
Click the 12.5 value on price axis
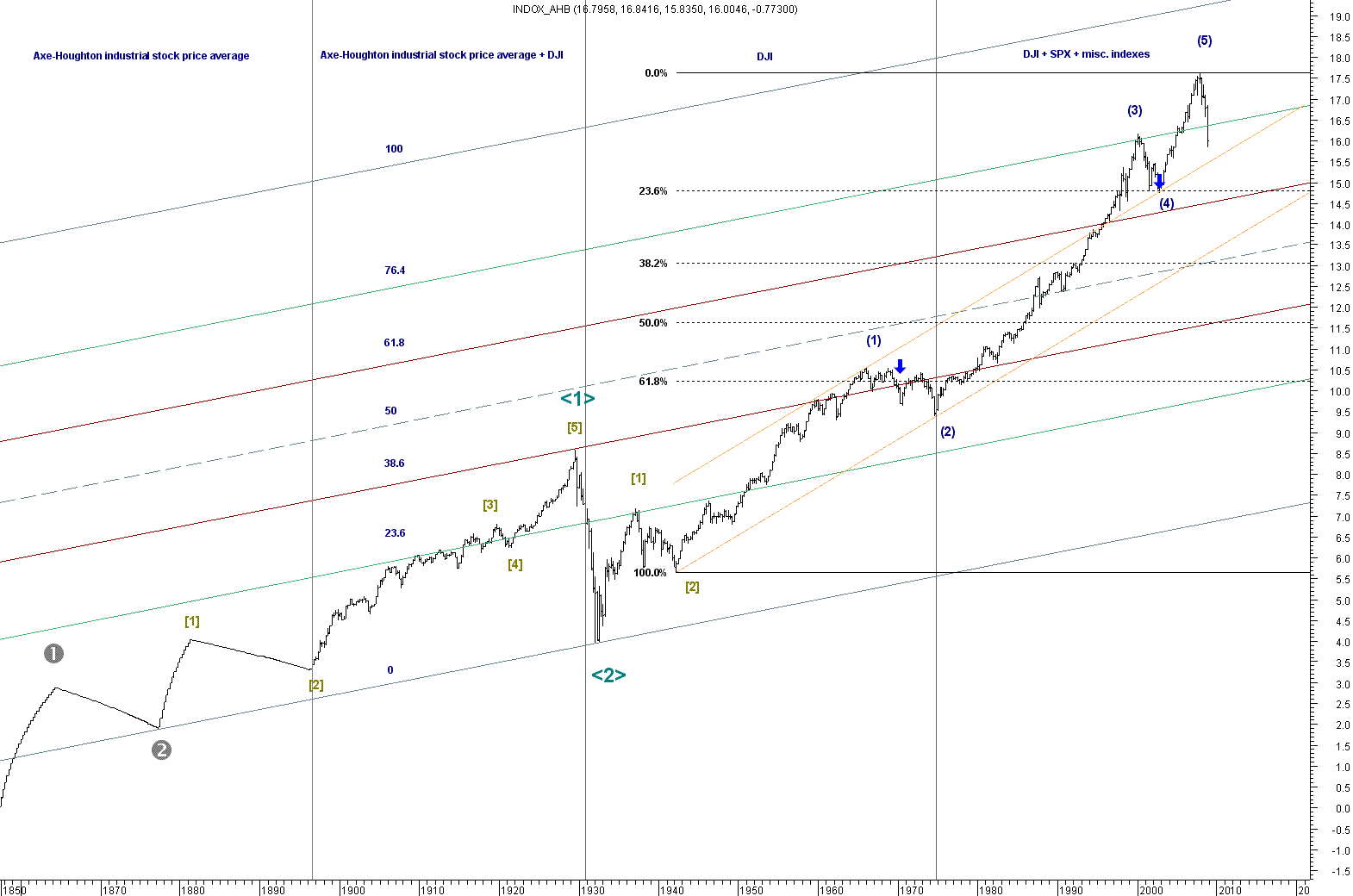[x=1339, y=288]
